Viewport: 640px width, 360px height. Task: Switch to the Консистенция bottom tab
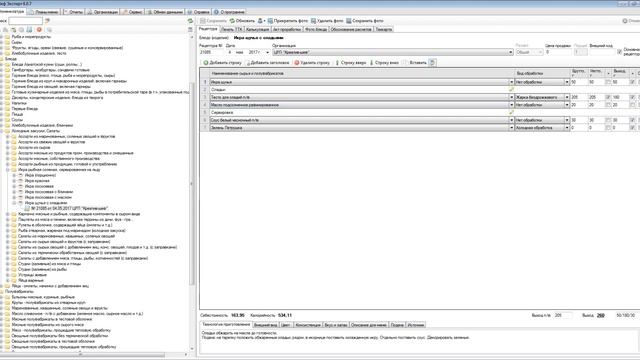tap(308, 325)
